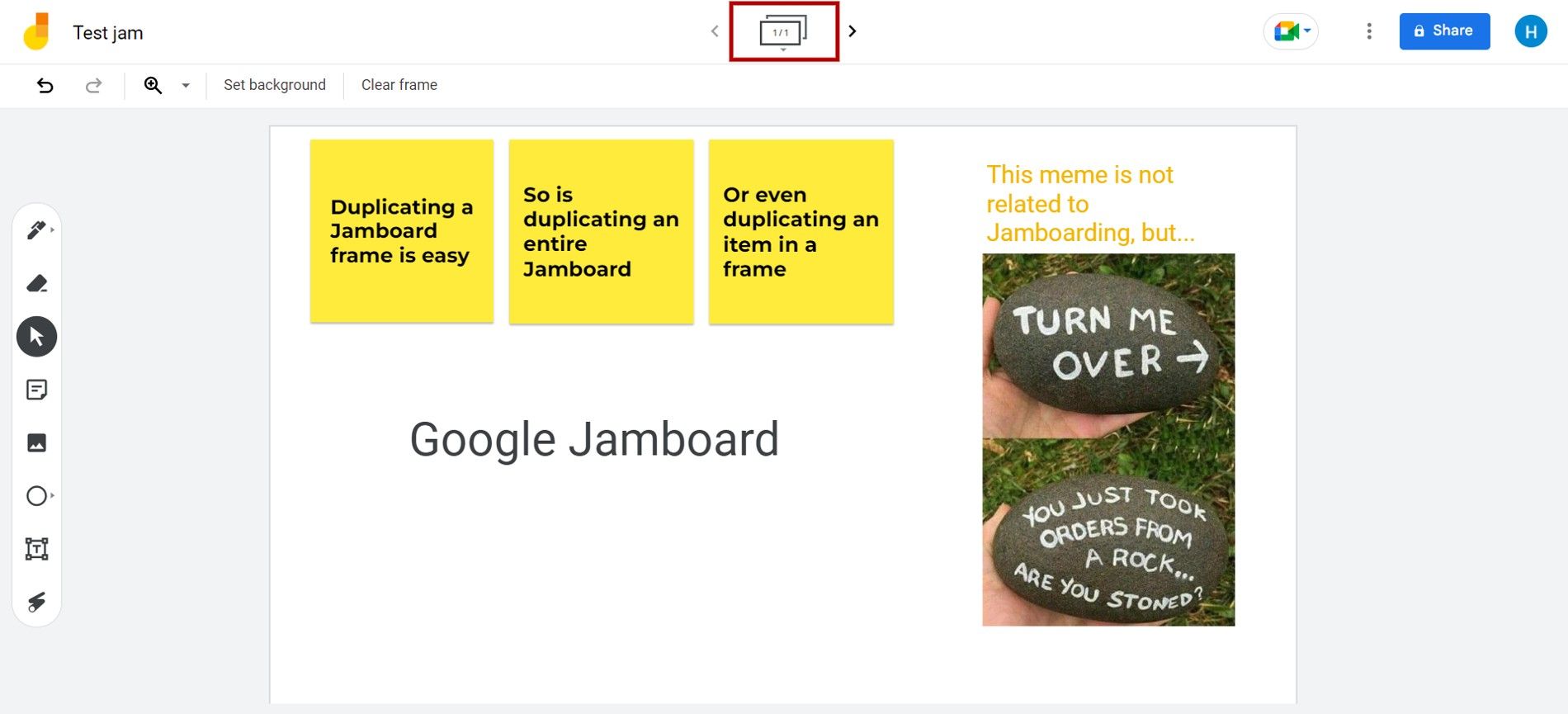Activate the Laser pointer tool
This screenshot has width=1568, height=714.
tap(36, 602)
